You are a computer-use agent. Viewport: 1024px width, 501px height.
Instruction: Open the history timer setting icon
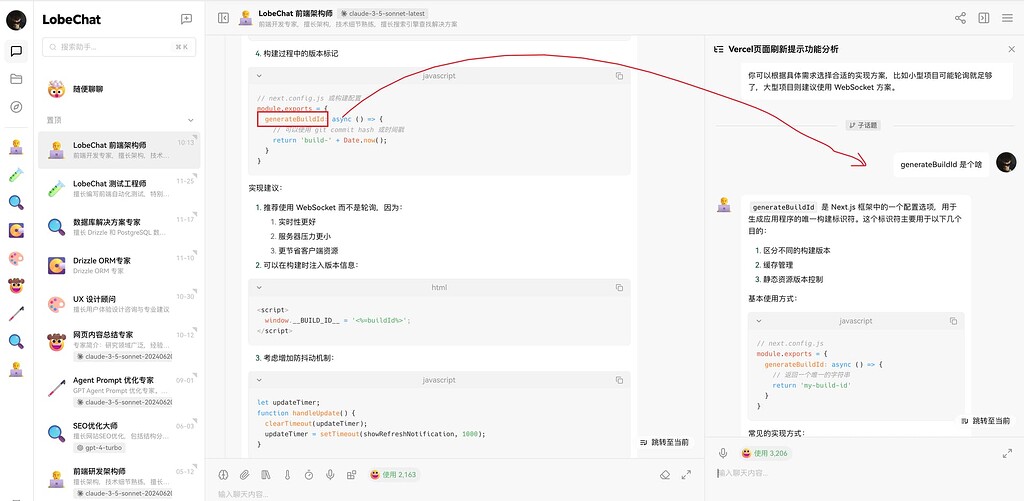(x=309, y=475)
